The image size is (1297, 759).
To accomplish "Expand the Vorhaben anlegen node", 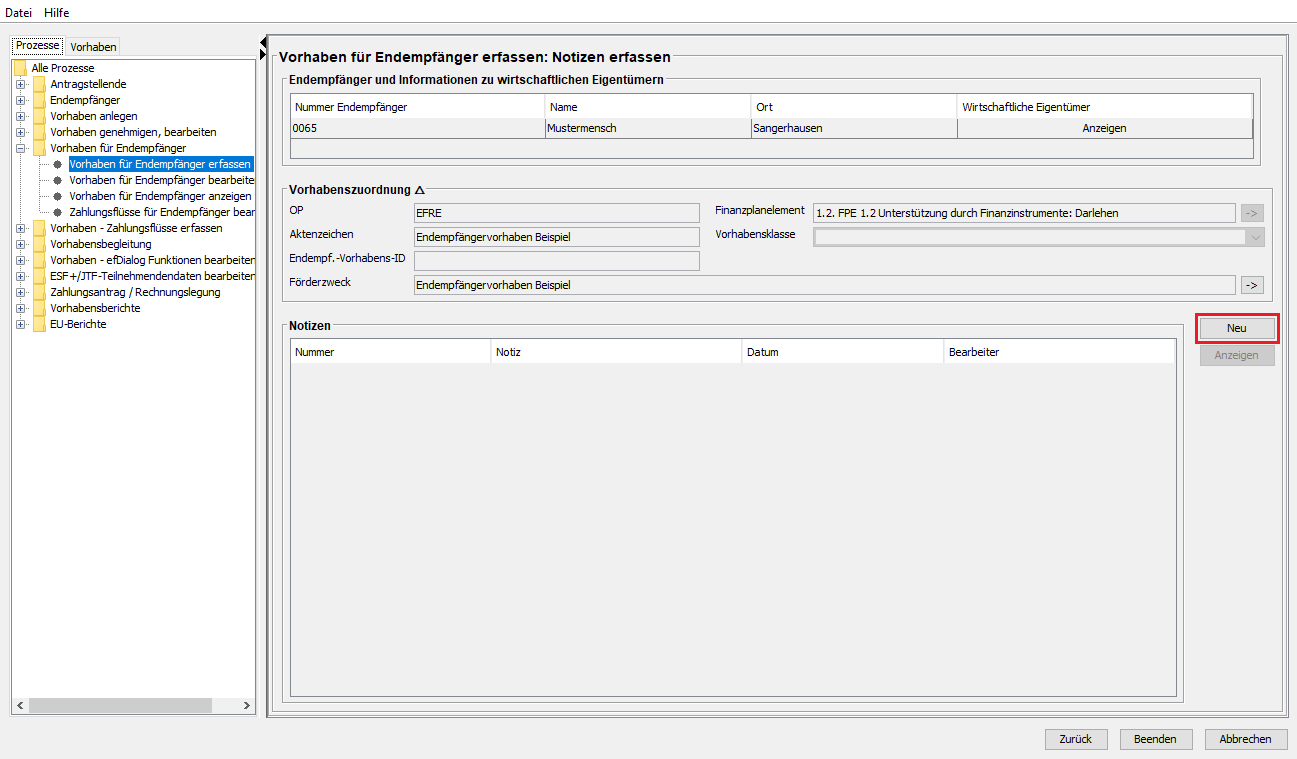I will [20, 116].
